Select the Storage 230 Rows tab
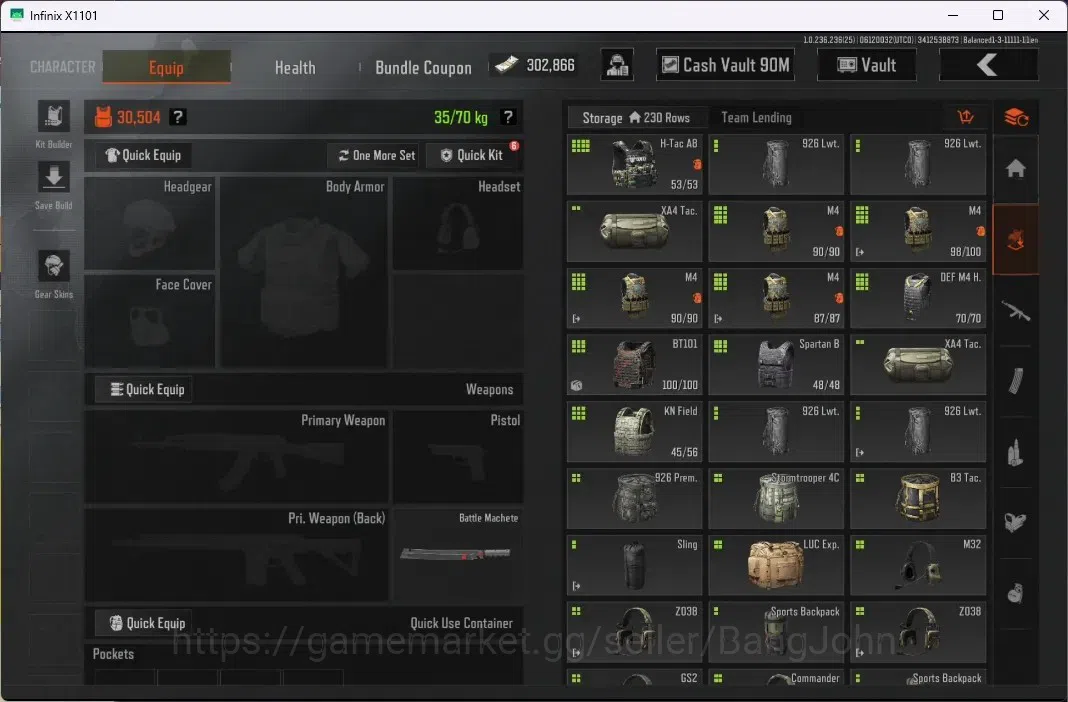The width and height of the screenshot is (1068, 702). coord(636,118)
